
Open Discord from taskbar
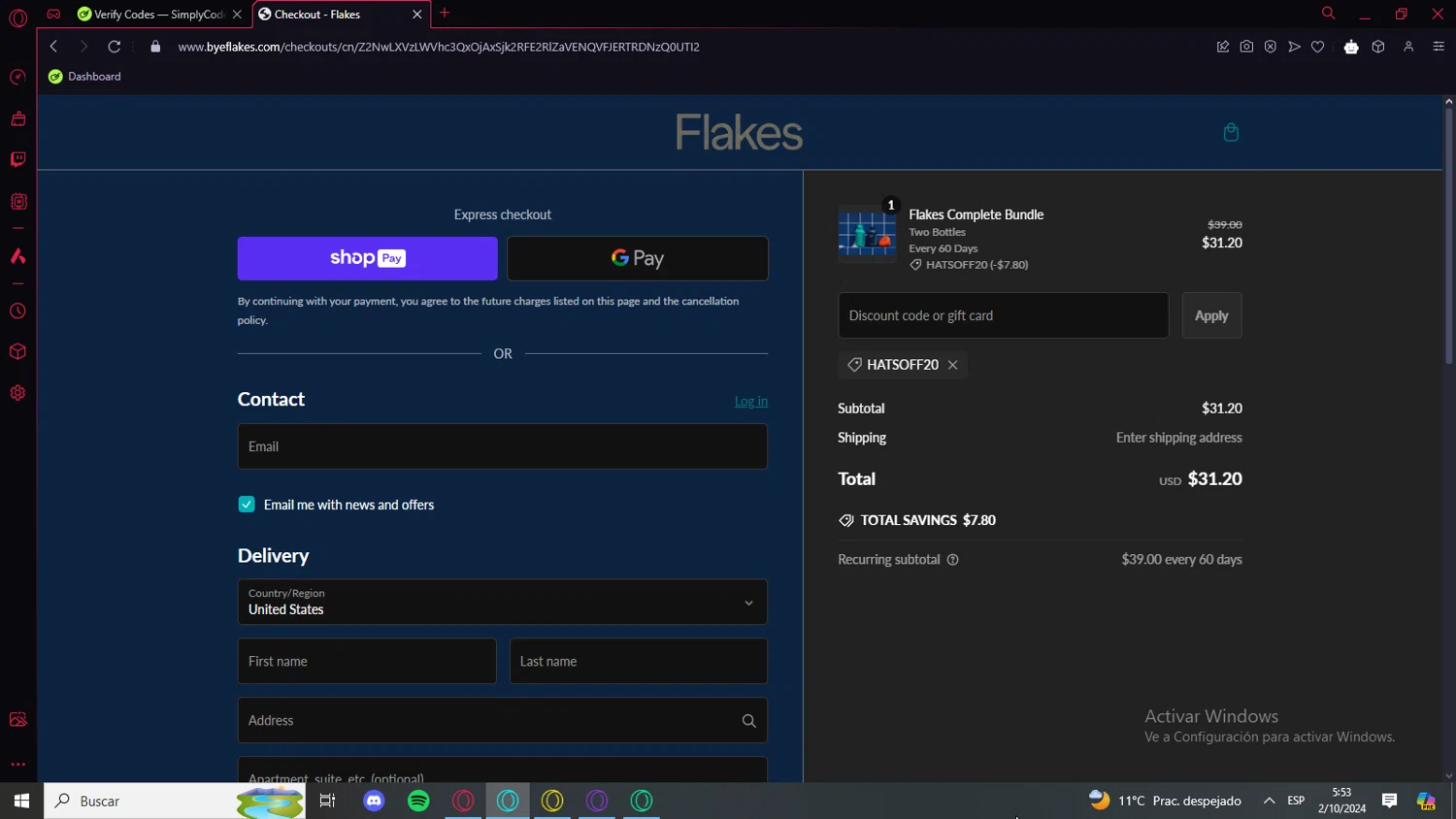tap(374, 801)
